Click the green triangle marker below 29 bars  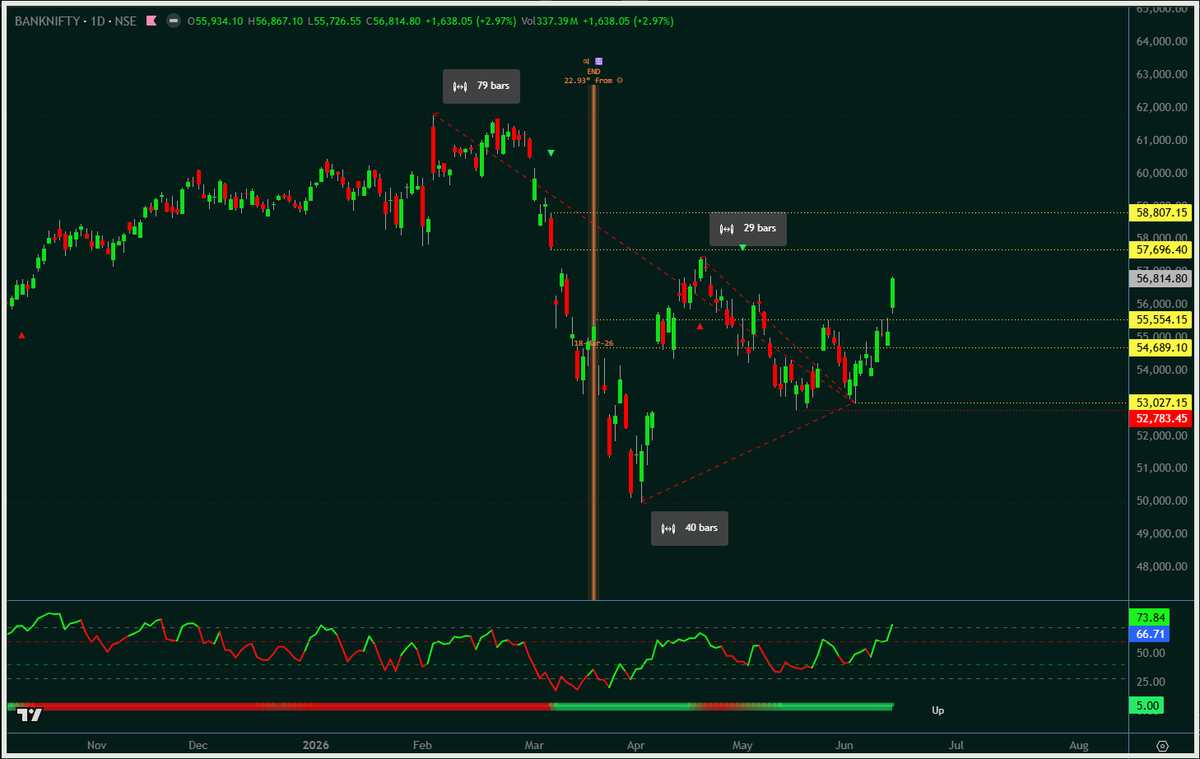[743, 247]
